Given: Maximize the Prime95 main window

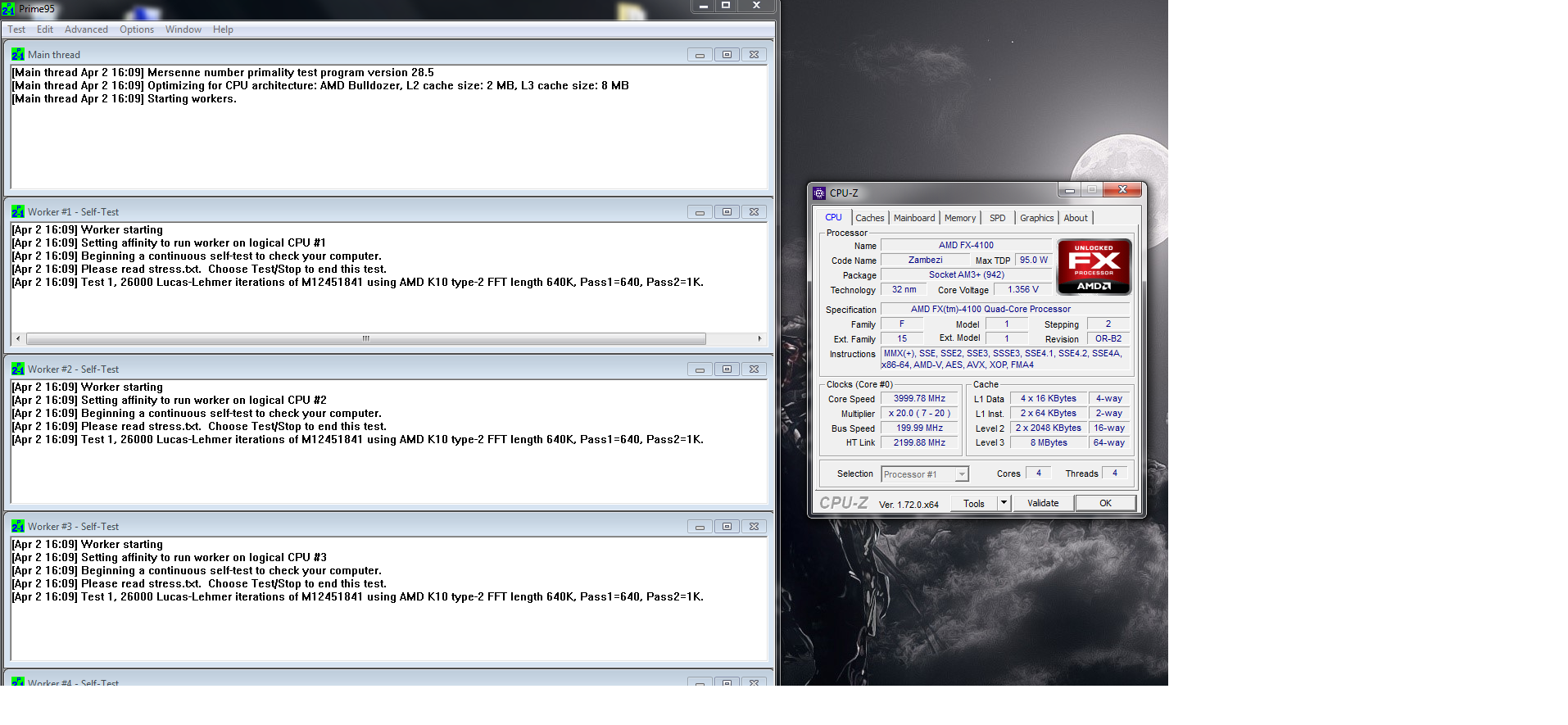Looking at the screenshot, I should tap(725, 6).
